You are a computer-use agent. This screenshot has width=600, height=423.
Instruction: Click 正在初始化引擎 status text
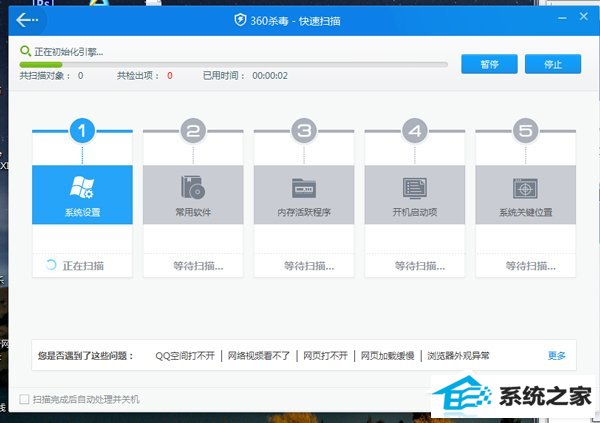click(x=68, y=51)
